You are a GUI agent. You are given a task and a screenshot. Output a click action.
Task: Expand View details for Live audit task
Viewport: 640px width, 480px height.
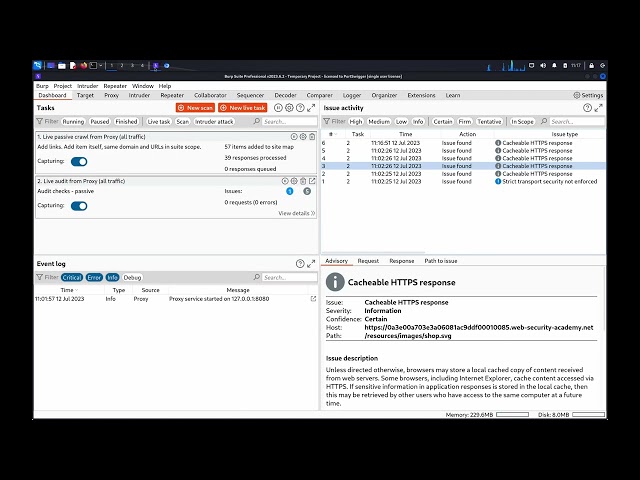pos(297,213)
